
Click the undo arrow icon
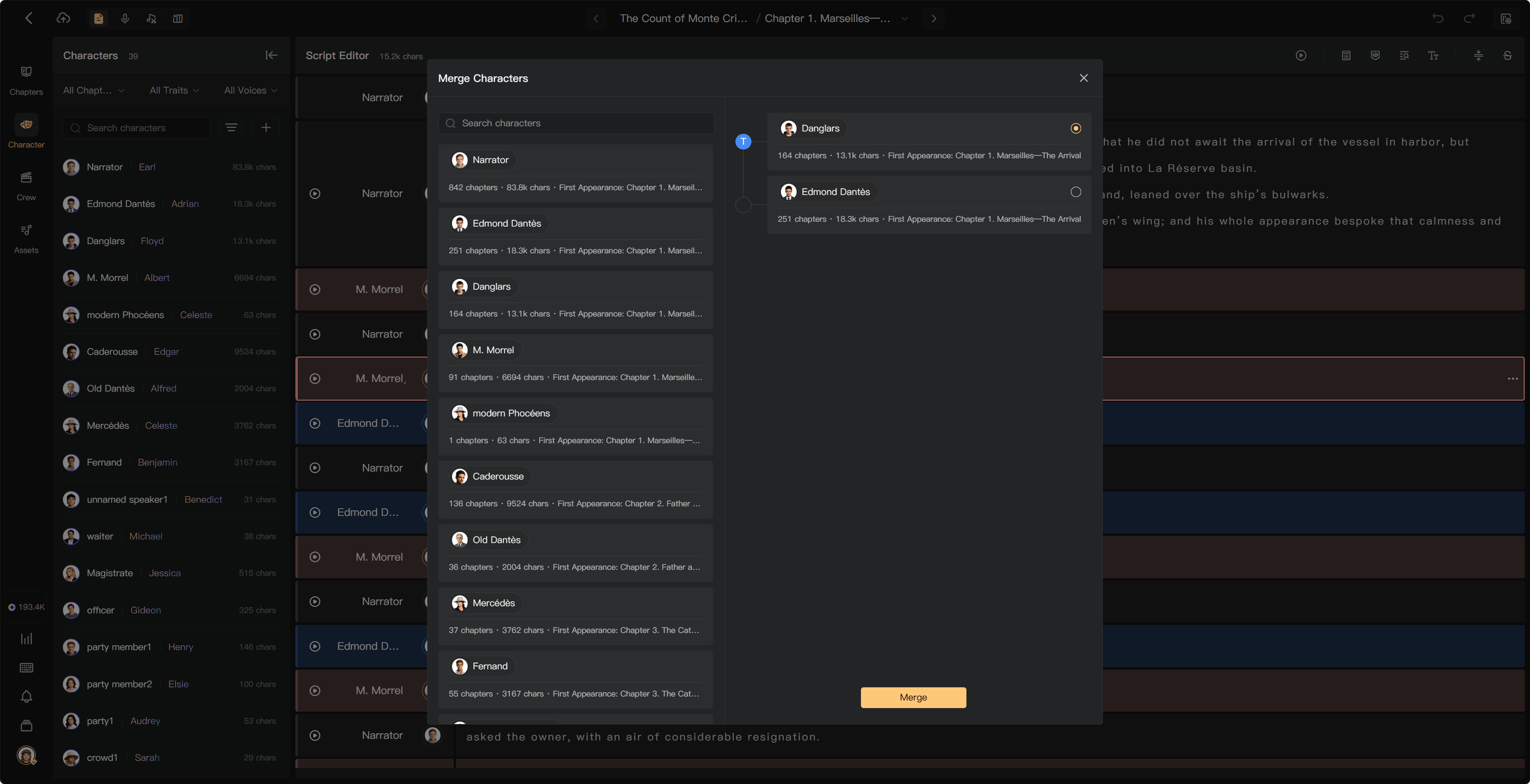point(1438,18)
